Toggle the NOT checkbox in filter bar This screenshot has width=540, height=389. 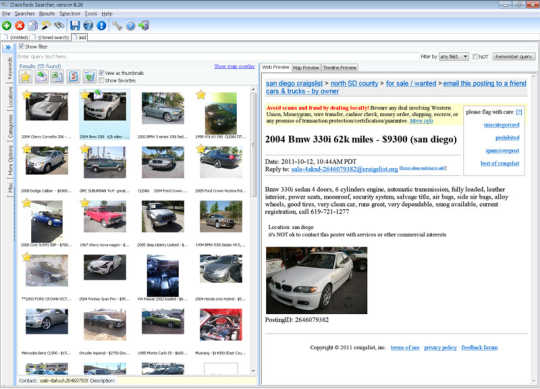coord(475,57)
